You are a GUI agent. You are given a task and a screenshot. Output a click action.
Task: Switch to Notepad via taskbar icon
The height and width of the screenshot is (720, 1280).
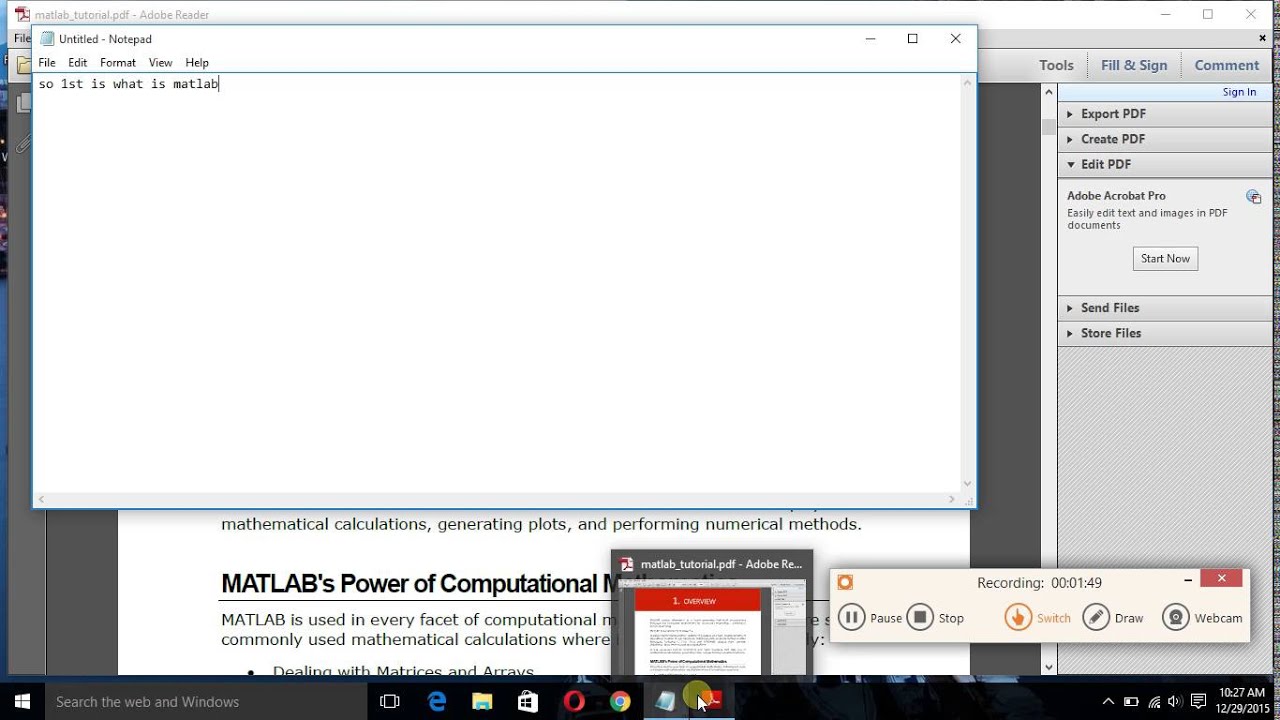(666, 702)
